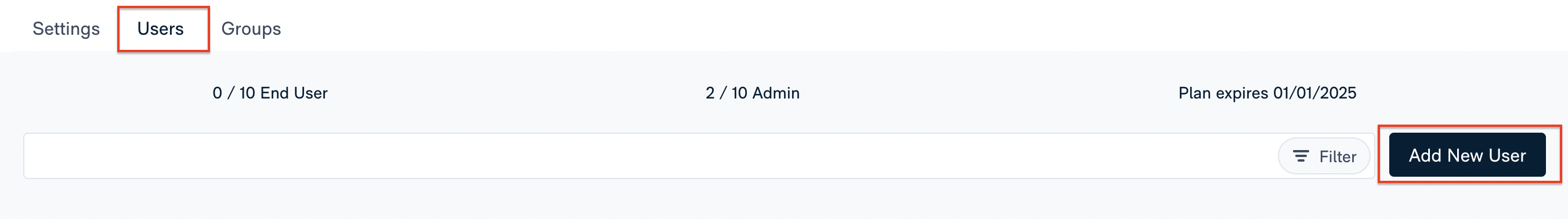Switch to the Settings tab
This screenshot has height=219, width=1568.
click(x=66, y=28)
